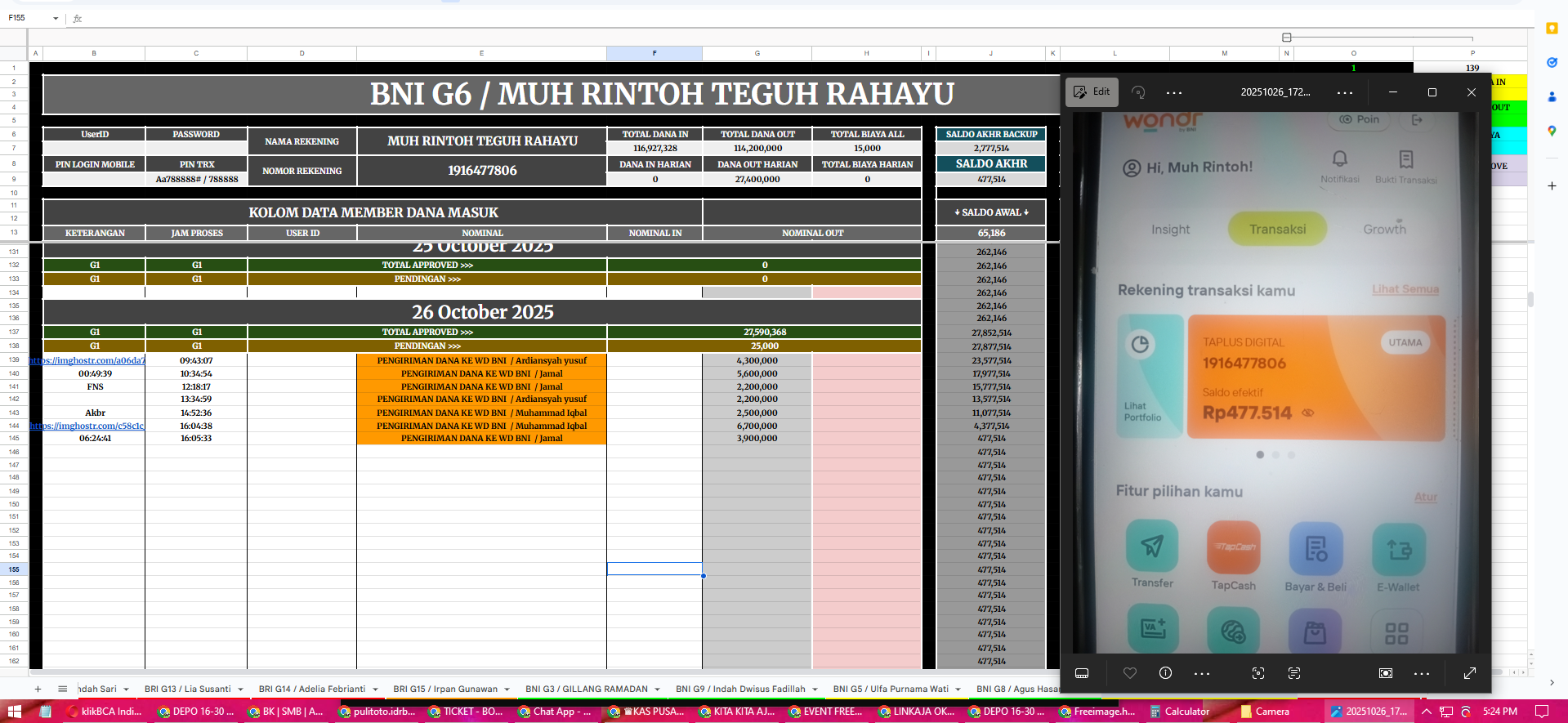Open Windows notification center

tap(1542, 712)
